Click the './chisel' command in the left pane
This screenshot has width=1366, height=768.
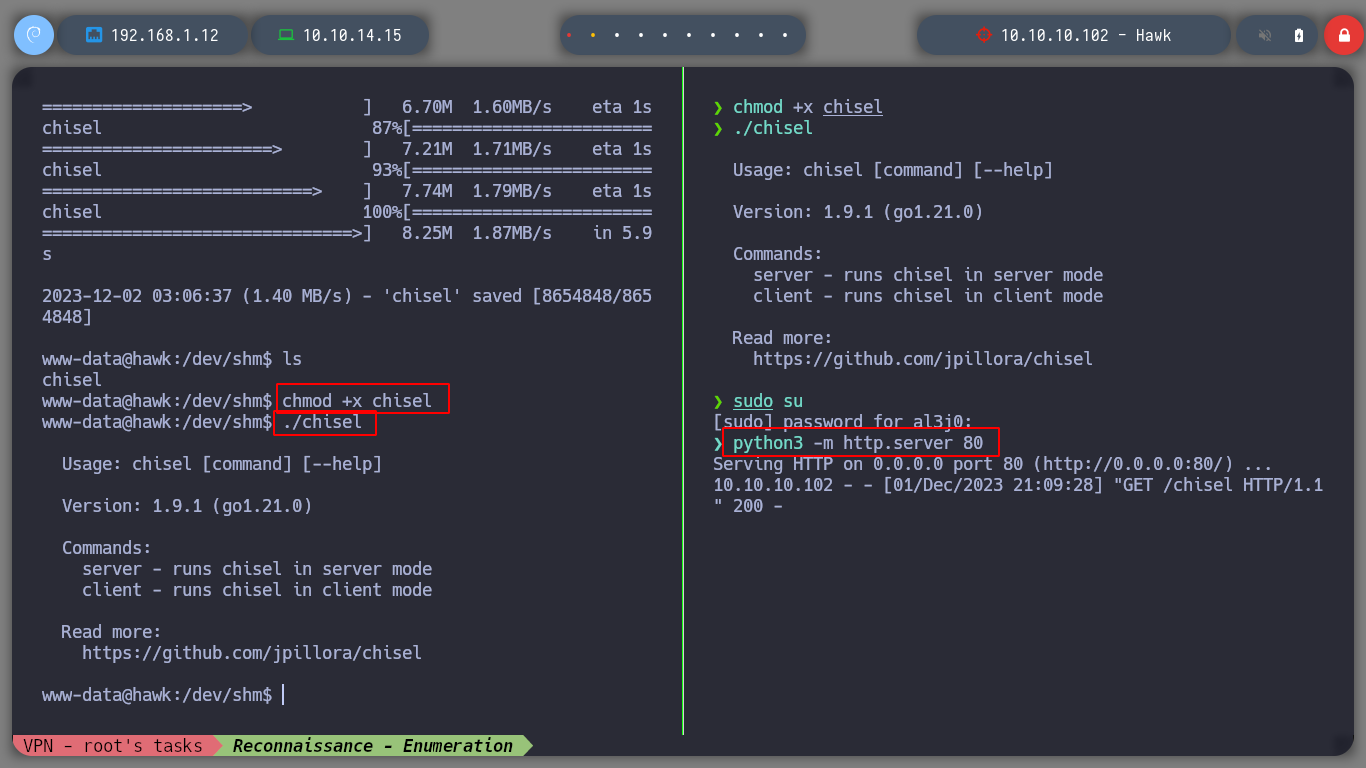point(322,422)
